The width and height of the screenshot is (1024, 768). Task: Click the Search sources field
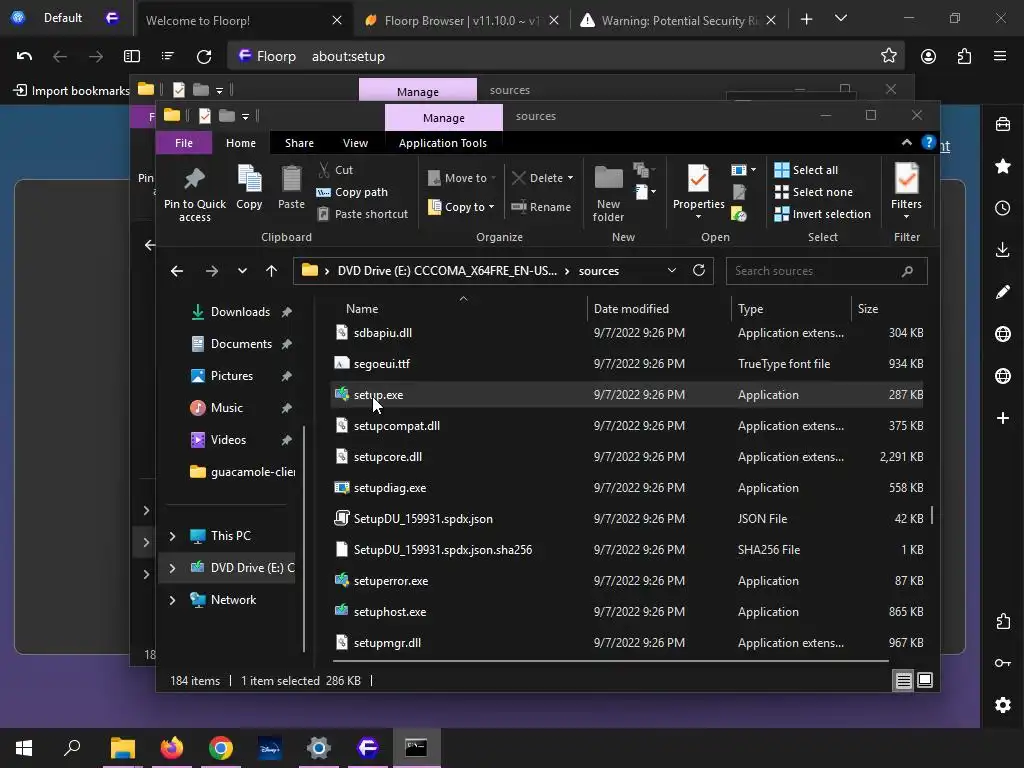coord(826,271)
